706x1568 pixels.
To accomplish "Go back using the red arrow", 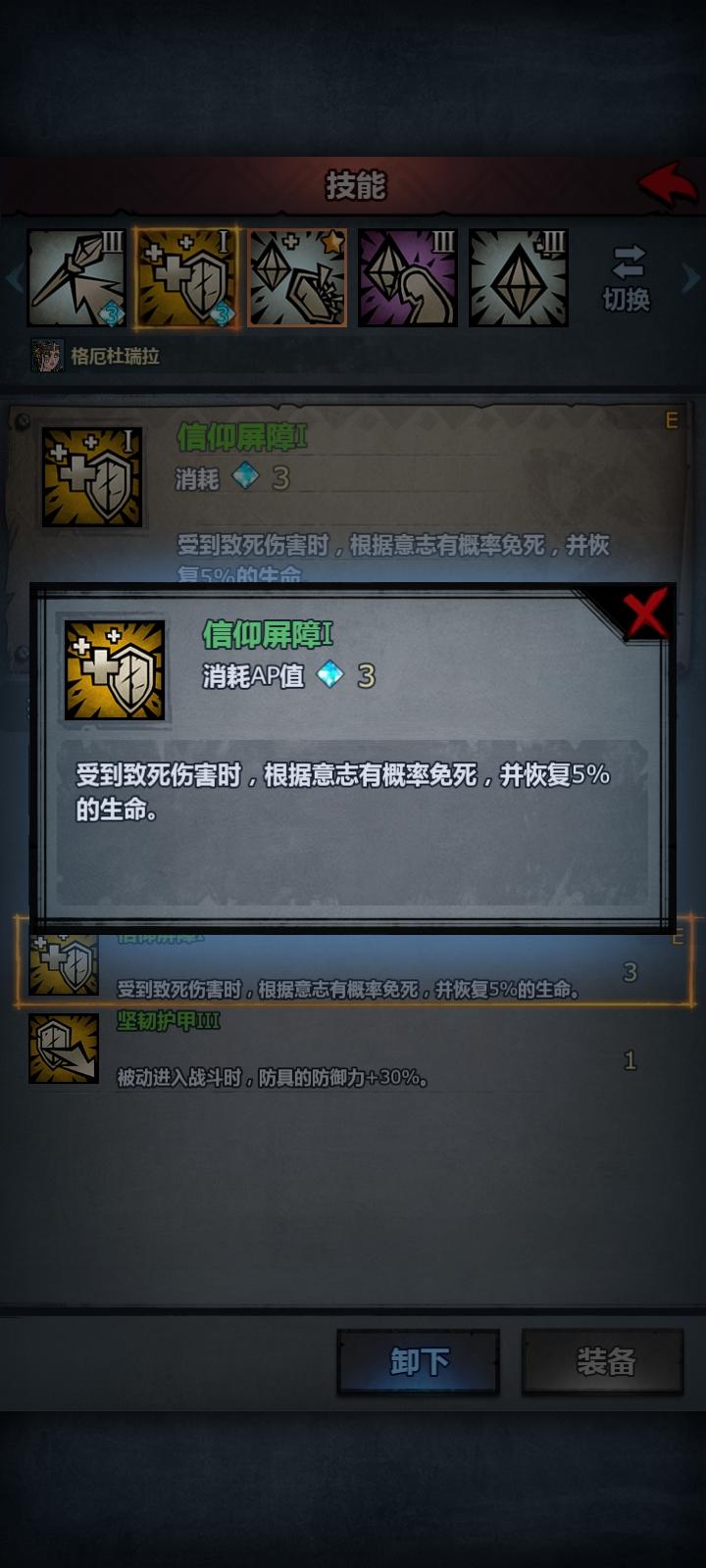I will point(668,185).
